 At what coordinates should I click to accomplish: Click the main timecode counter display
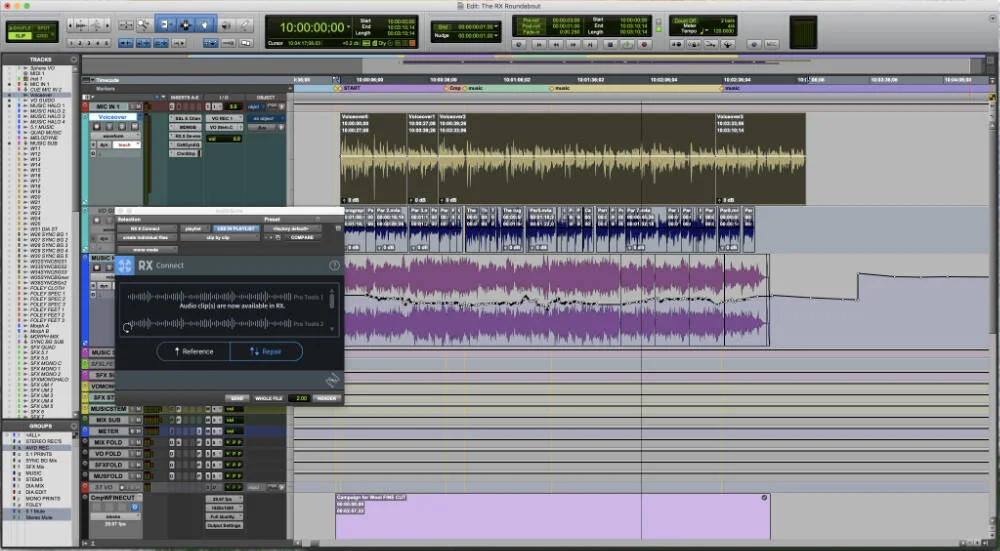pos(312,27)
